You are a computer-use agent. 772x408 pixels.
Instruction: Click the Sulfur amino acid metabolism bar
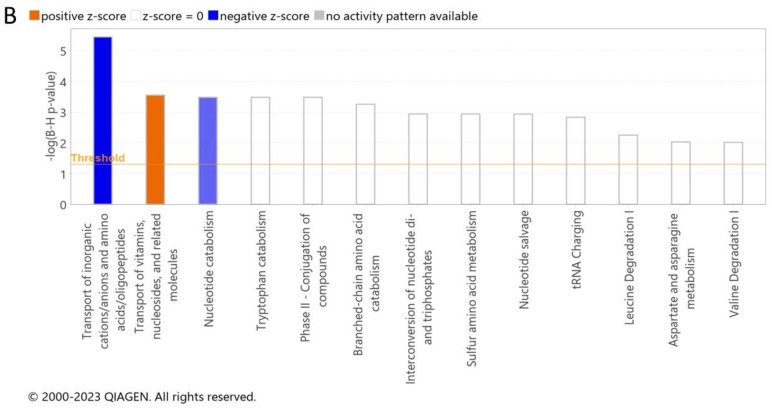point(470,159)
